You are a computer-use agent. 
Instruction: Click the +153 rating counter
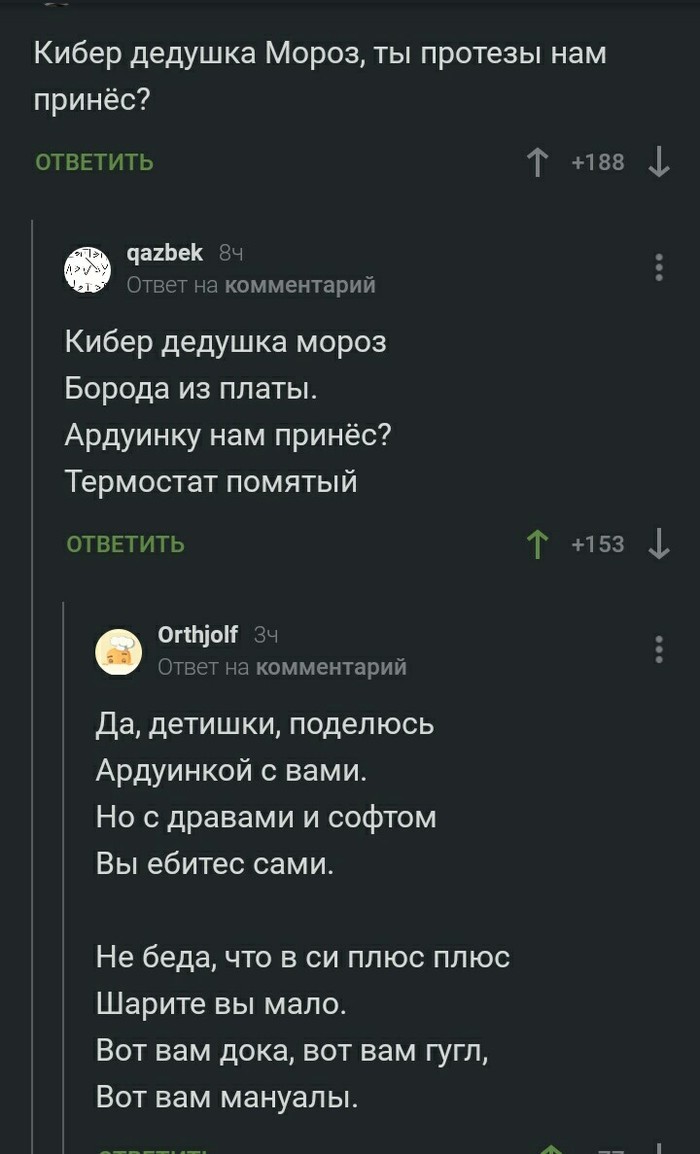(x=598, y=544)
